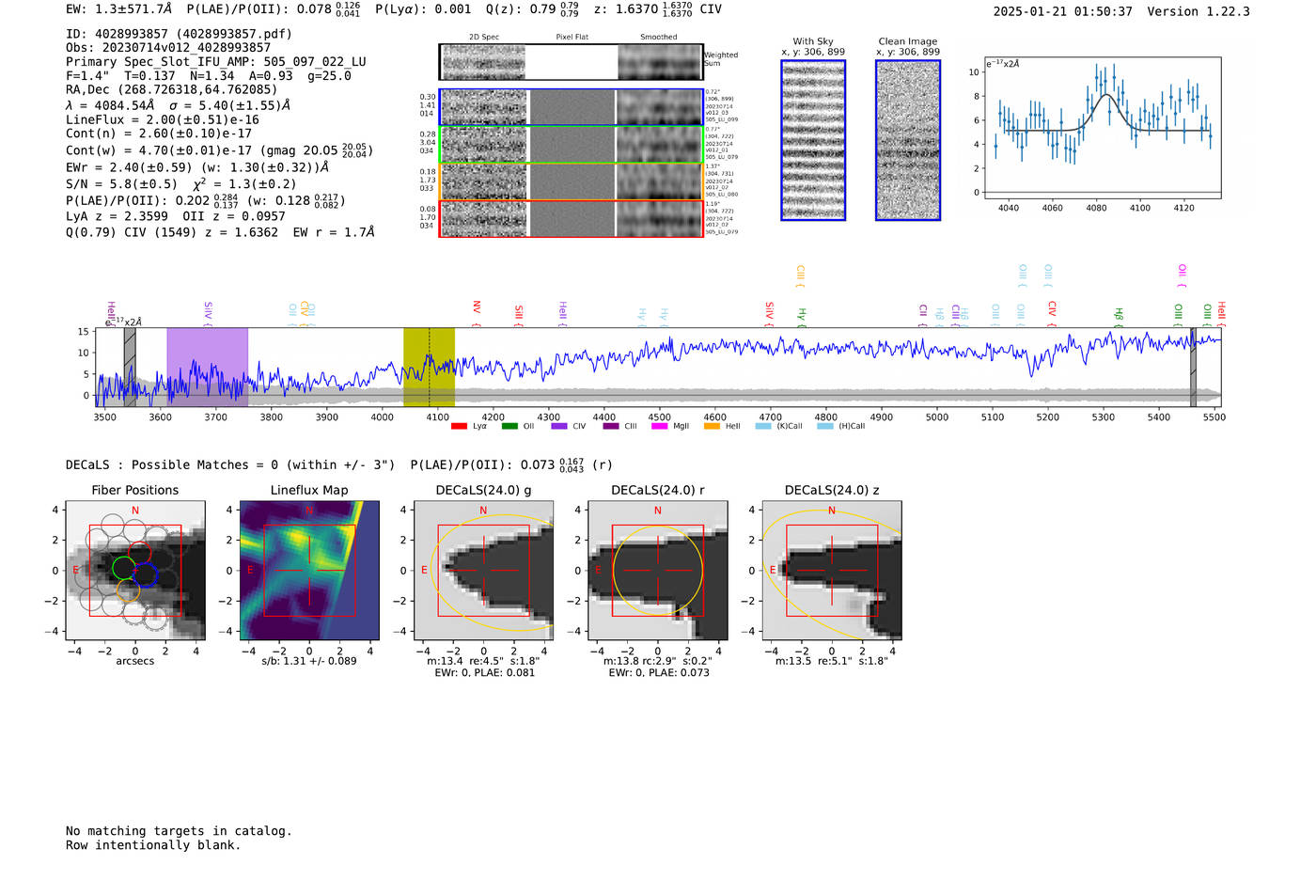This screenshot has width=1316, height=896.
Task: Click the z: 1.6370 CIV header value
Action: pyautogui.click(x=658, y=9)
